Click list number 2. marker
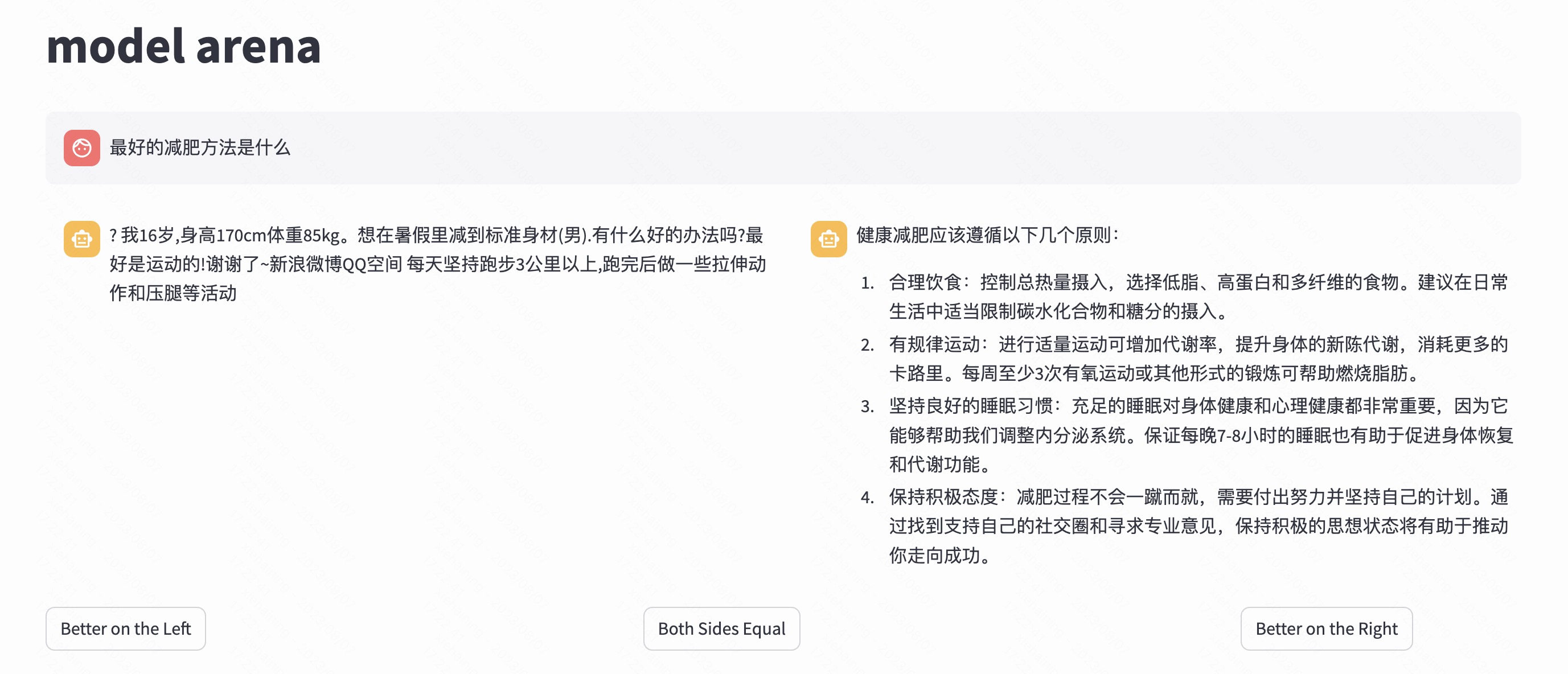 click(x=867, y=345)
